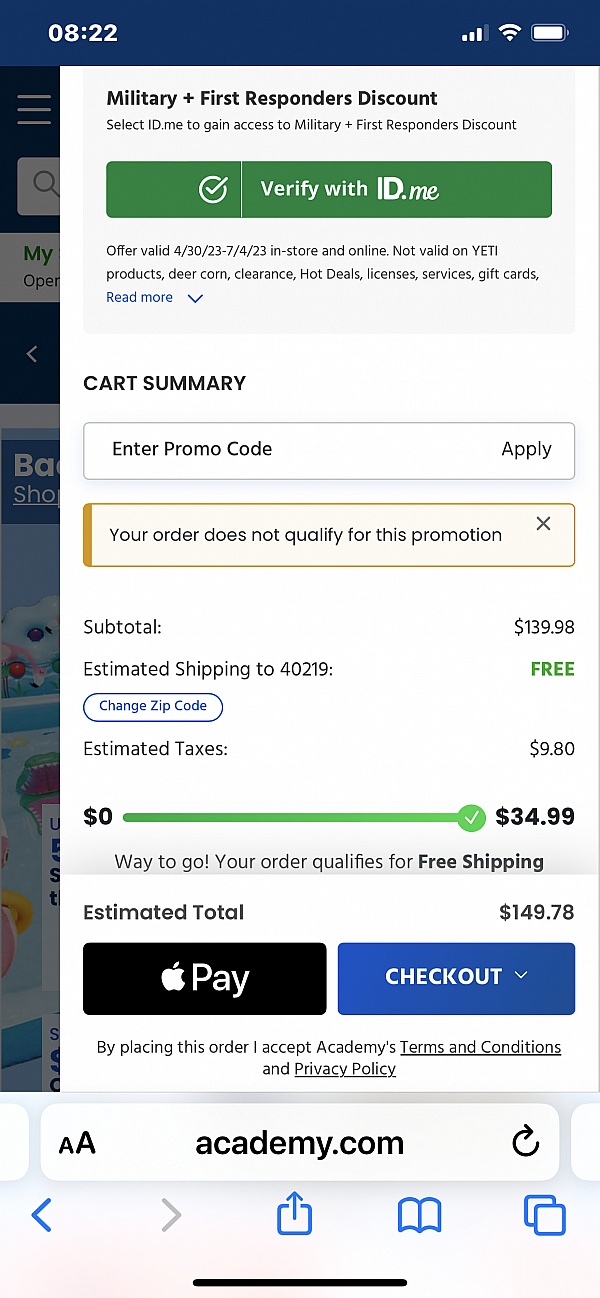Dismiss the promotion not qualified message

coord(543,523)
